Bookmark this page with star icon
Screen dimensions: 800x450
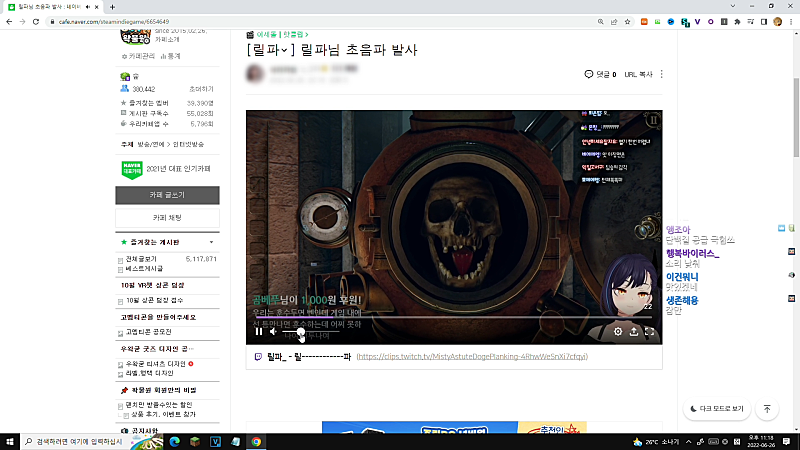628,21
